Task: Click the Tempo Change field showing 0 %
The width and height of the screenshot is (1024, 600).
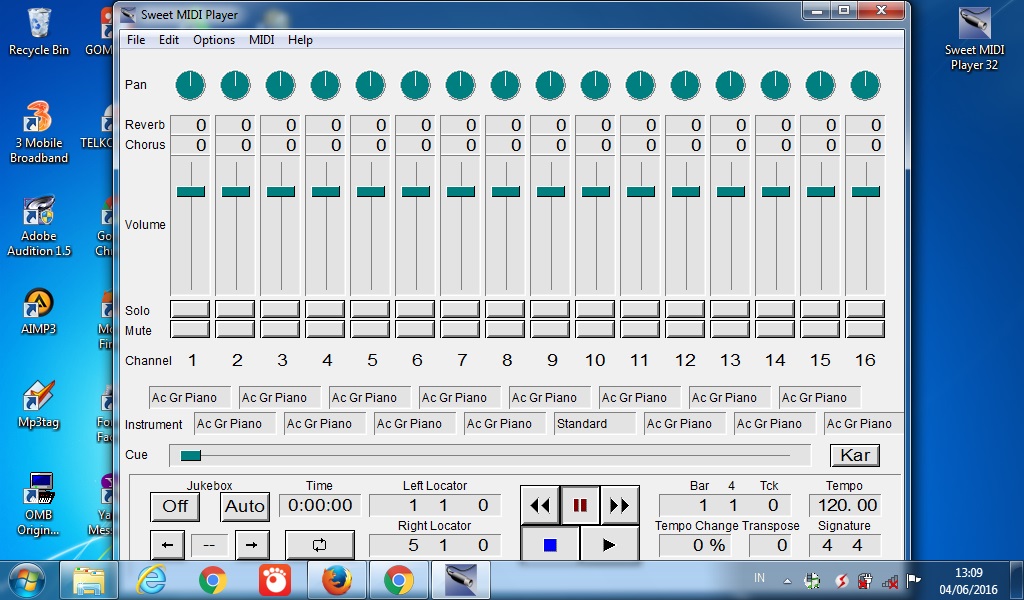Action: point(695,545)
